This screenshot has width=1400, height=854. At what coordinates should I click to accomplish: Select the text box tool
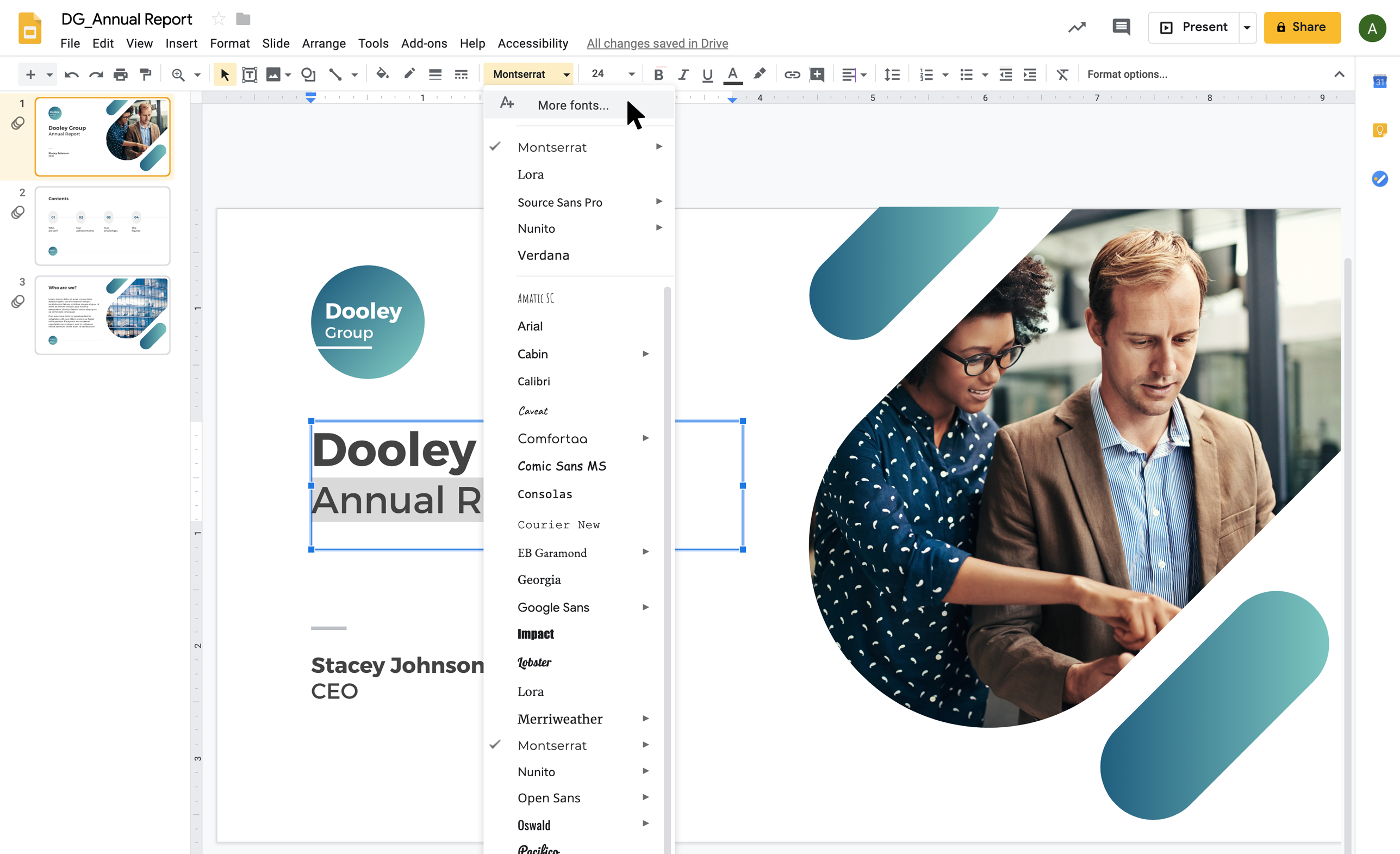(250, 74)
